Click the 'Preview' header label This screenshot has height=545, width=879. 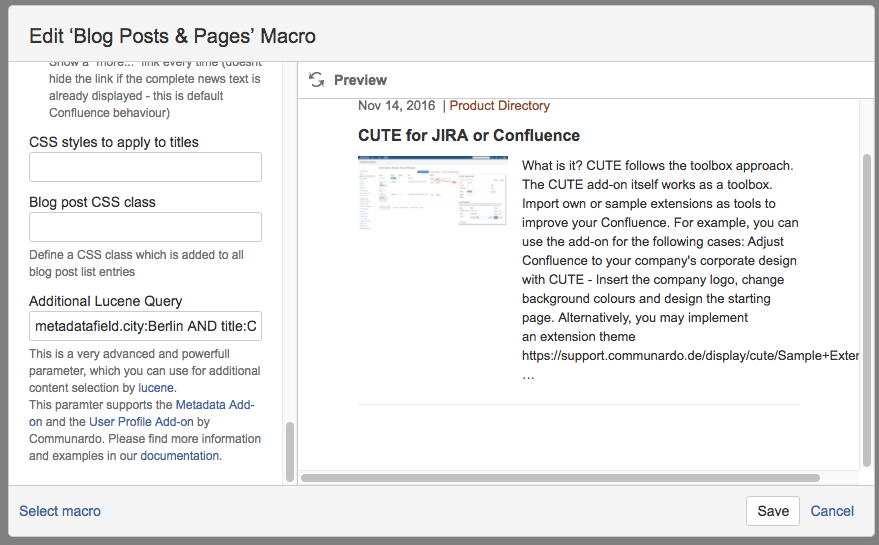tap(360, 80)
